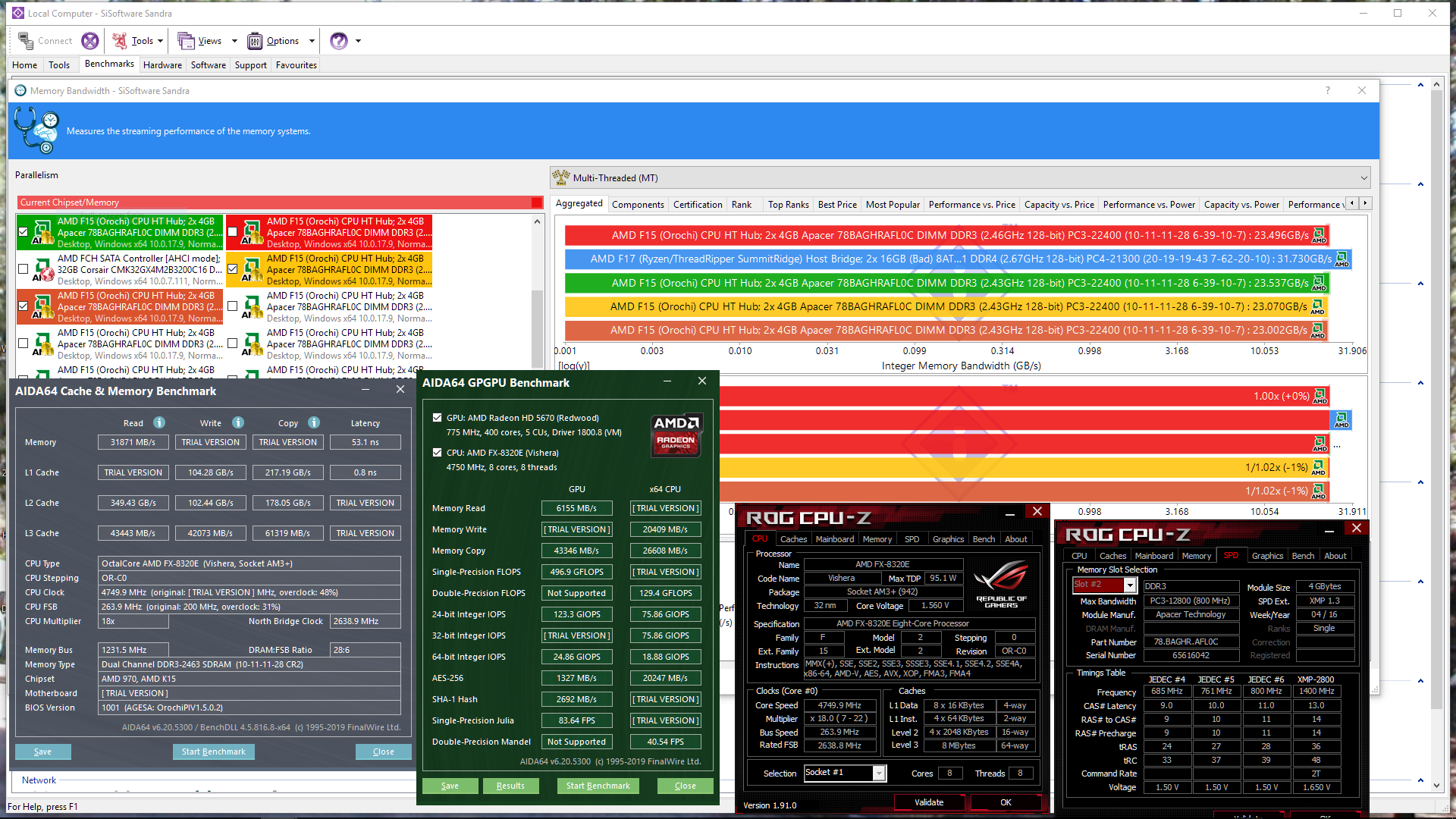The height and width of the screenshot is (819, 1456).
Task: Click the Performance tabs scroll-left arrow
Action: (1354, 203)
